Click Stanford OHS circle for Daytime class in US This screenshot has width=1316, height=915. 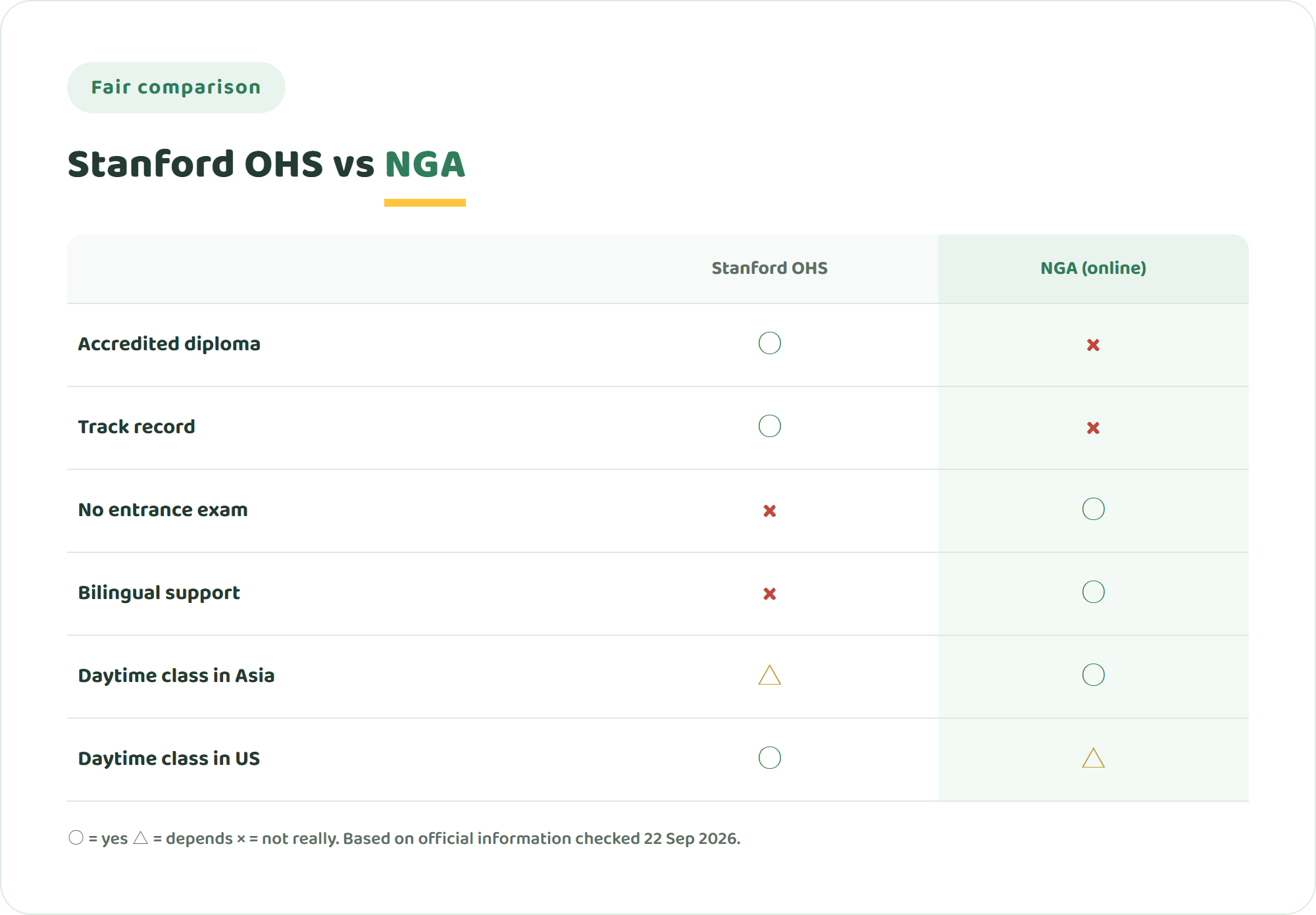[x=770, y=758]
